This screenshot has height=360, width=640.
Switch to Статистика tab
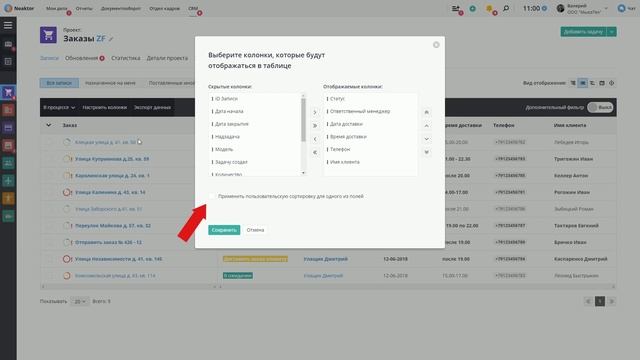click(x=126, y=58)
